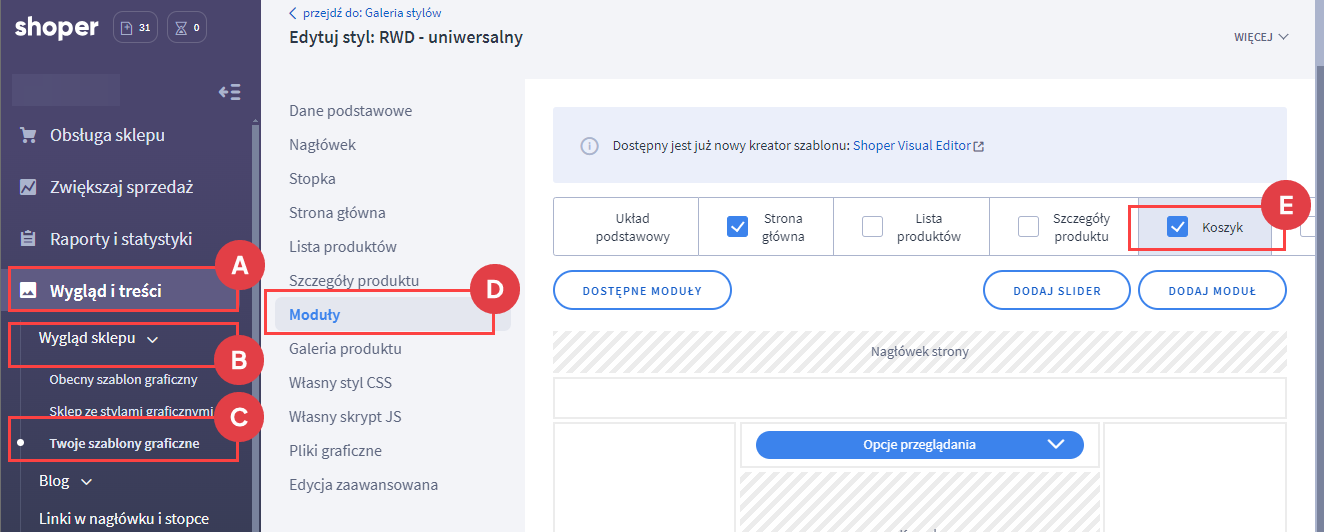Click the chart icon beside Zwiększaj sprzedaż
Image resolution: width=1324 pixels, height=532 pixels.
pos(28,187)
